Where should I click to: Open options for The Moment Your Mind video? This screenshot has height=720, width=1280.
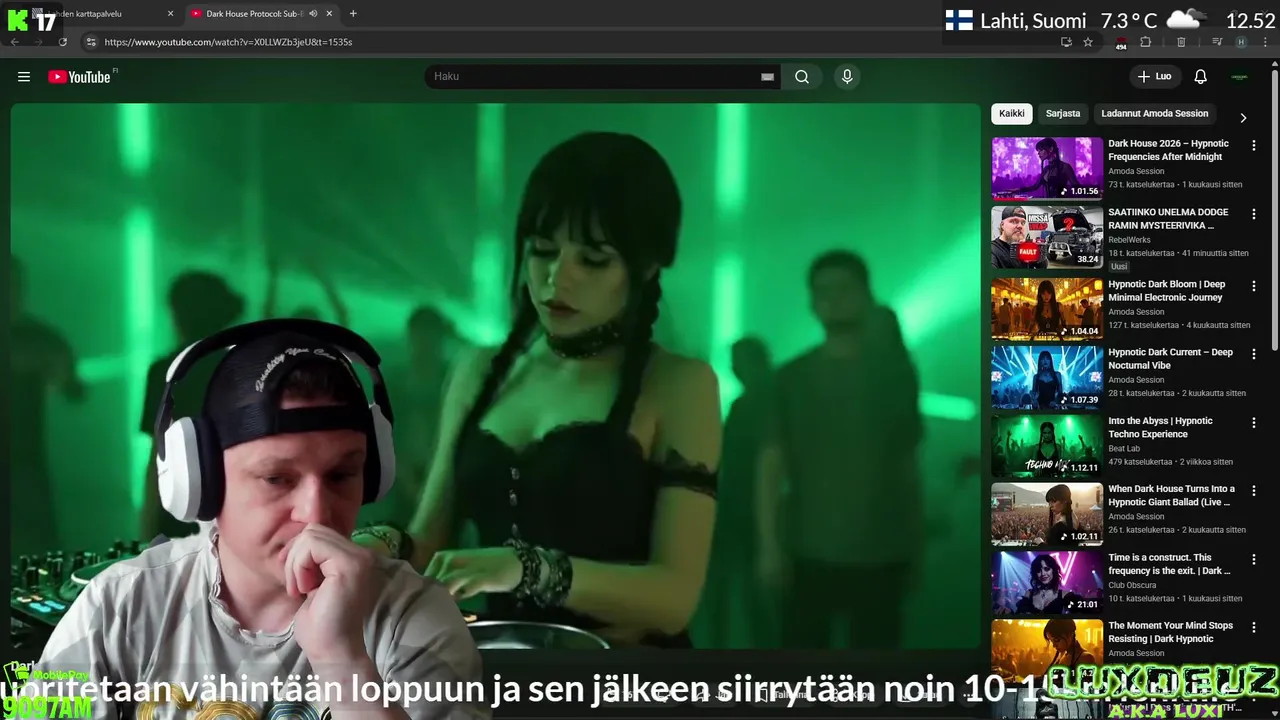click(x=1254, y=627)
